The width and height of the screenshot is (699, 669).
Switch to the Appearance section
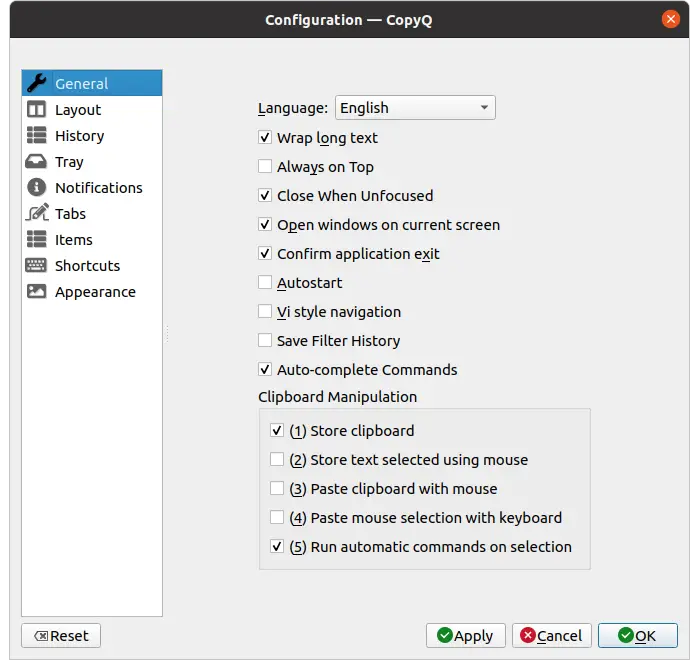pyautogui.click(x=92, y=292)
